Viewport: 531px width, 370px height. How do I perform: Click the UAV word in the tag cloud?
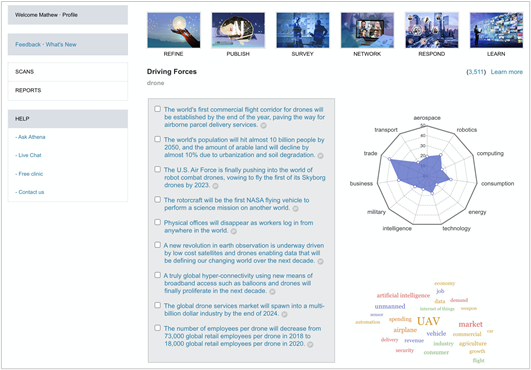(428, 321)
